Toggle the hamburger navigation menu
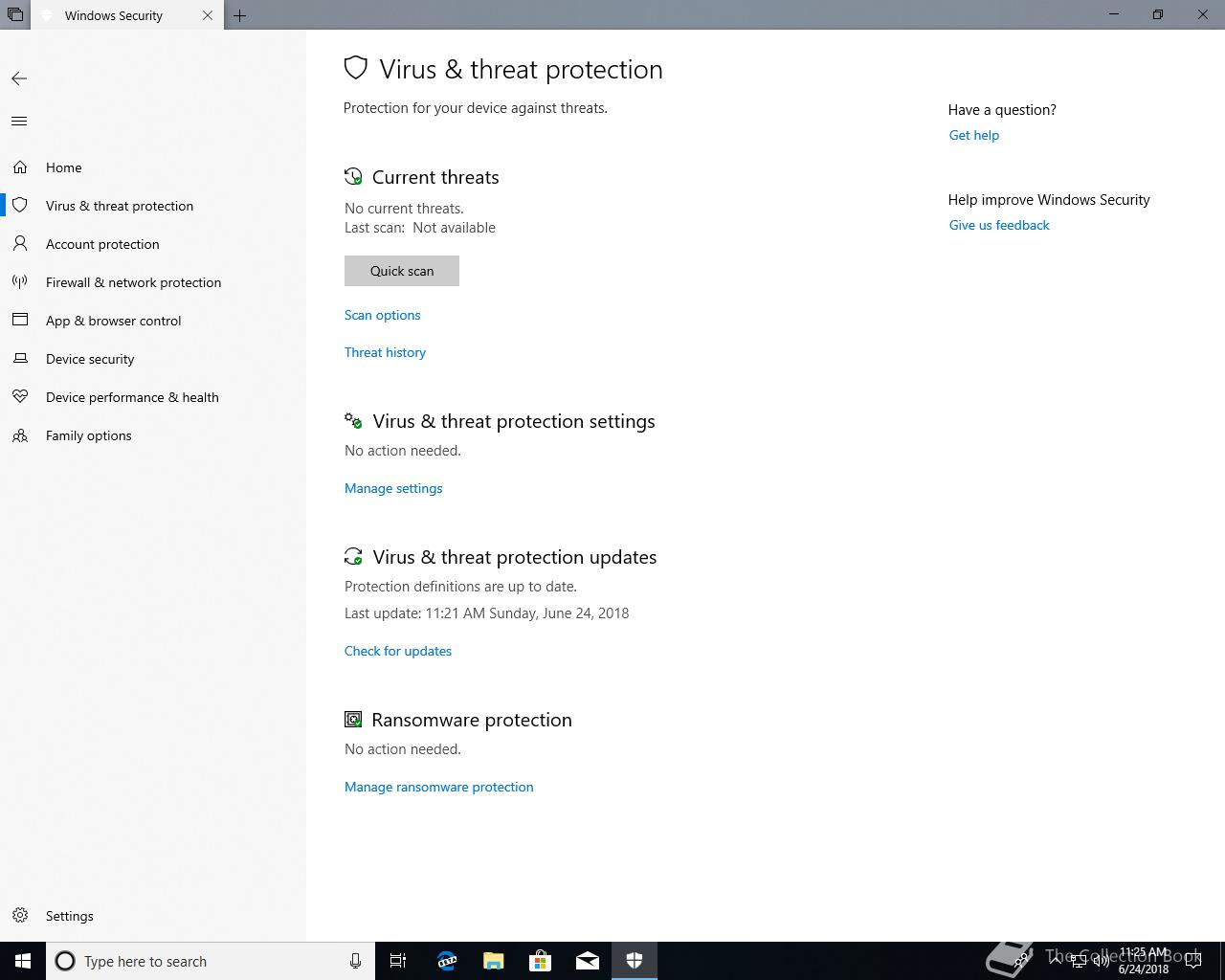This screenshot has height=980, width=1225. (19, 122)
